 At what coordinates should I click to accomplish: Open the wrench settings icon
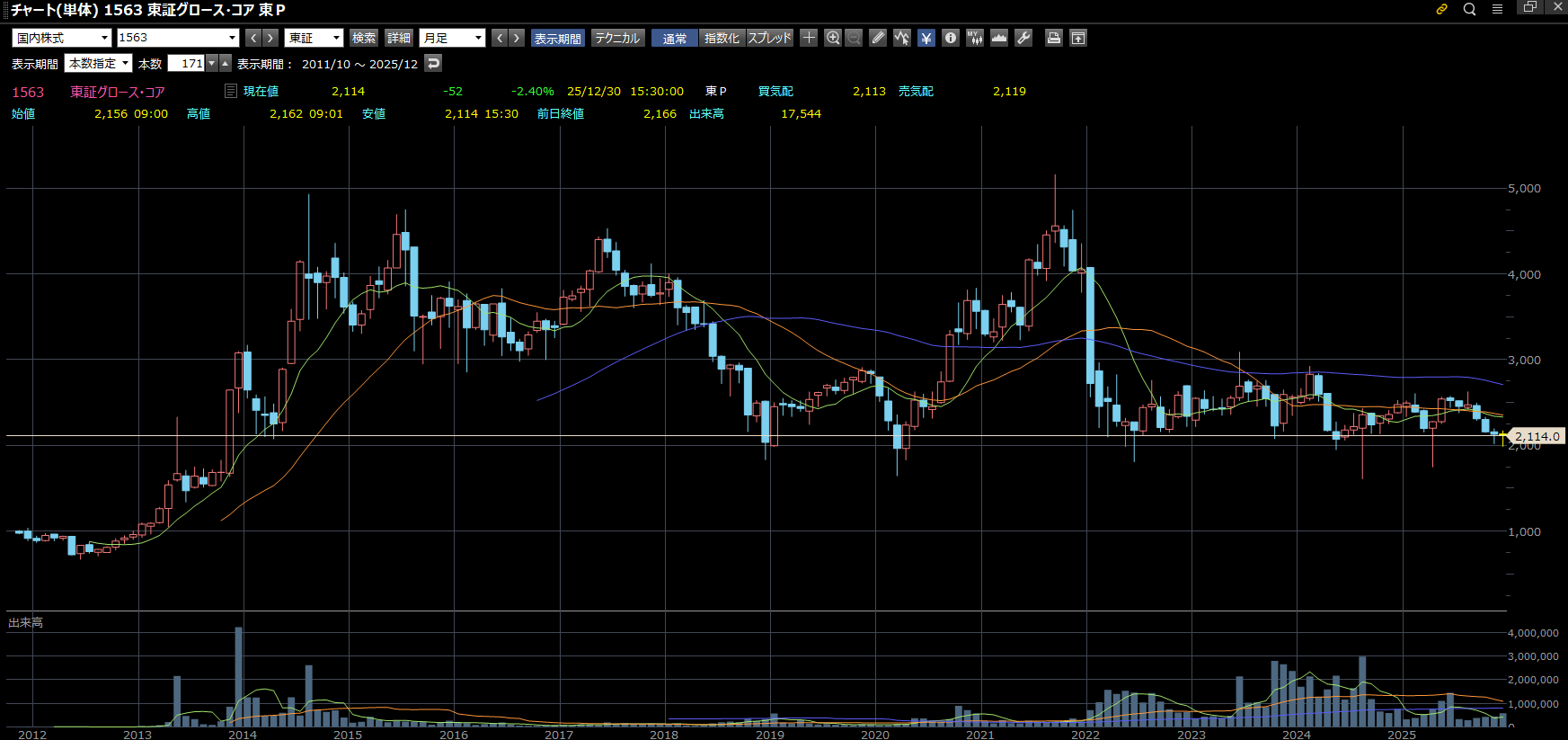pyautogui.click(x=1023, y=38)
